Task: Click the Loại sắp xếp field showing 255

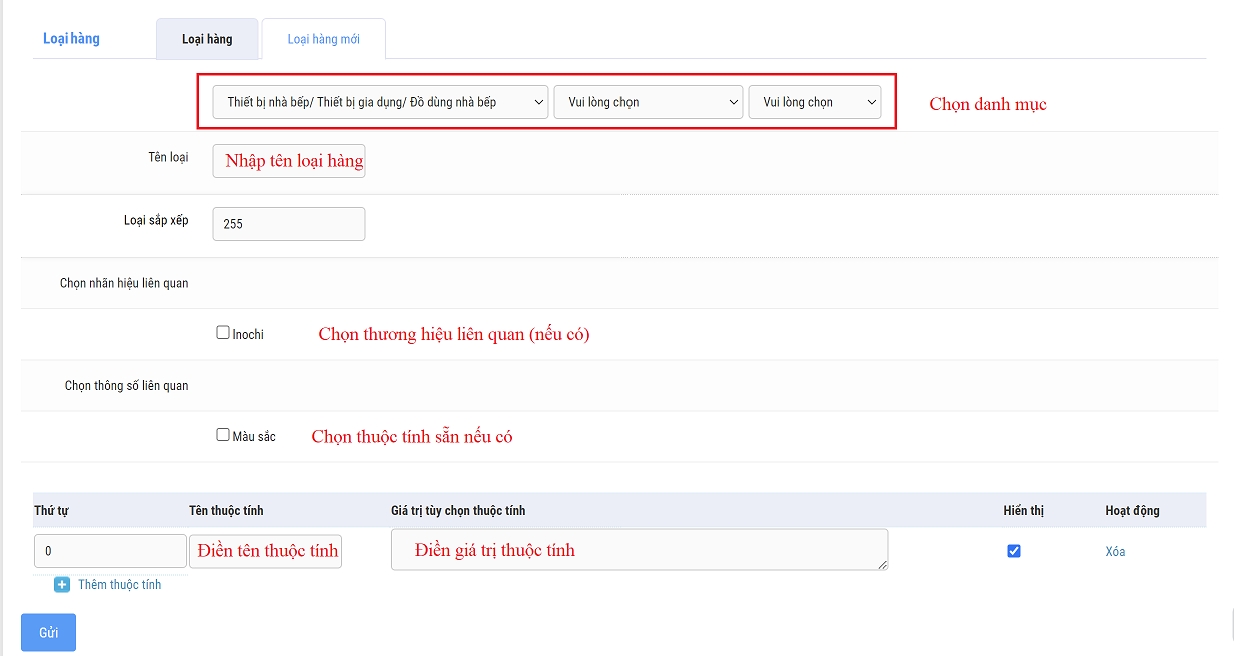Action: click(x=289, y=224)
